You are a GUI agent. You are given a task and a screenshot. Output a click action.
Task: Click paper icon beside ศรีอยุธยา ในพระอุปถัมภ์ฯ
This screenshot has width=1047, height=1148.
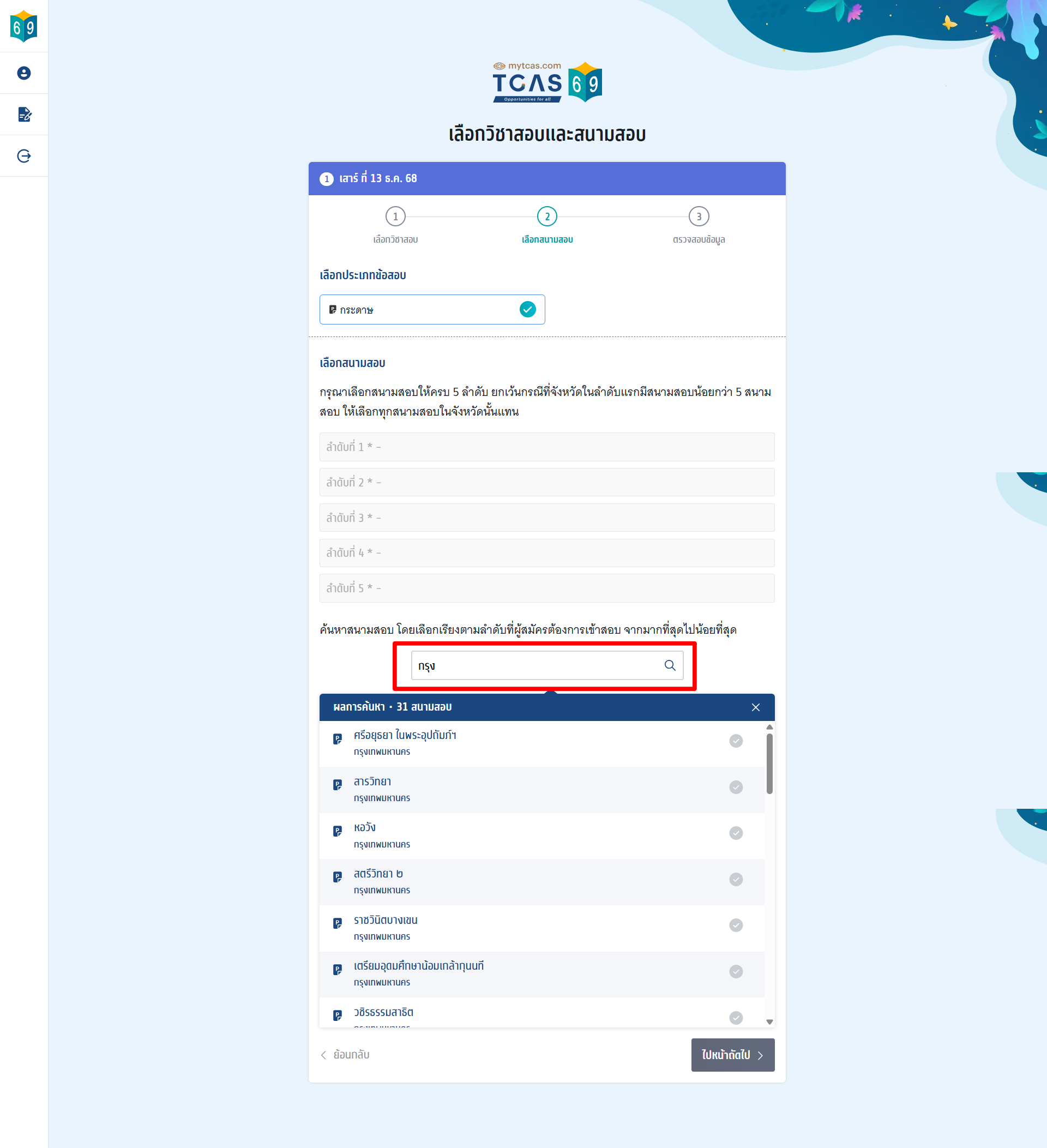[x=337, y=738]
